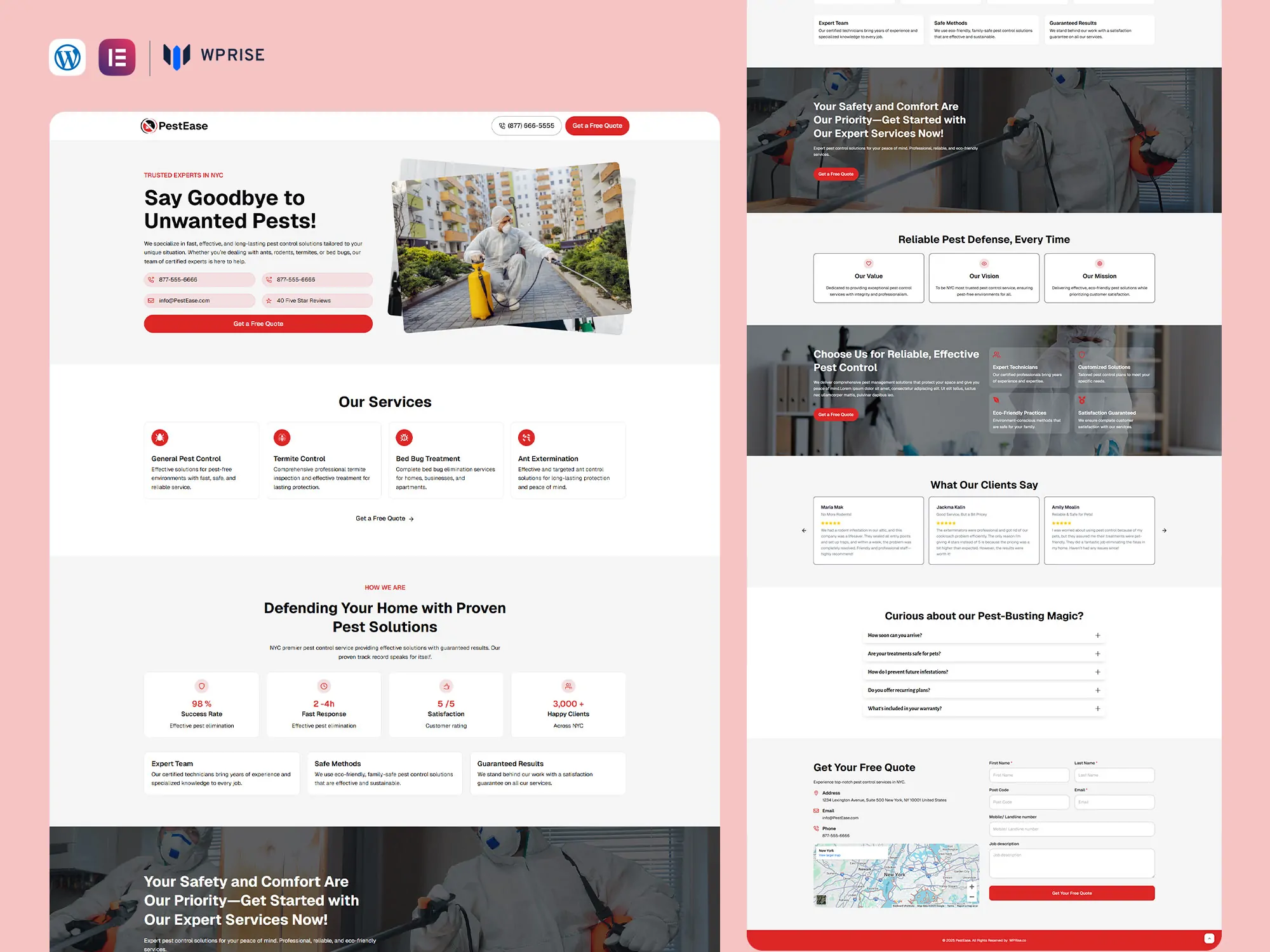Image resolution: width=1270 pixels, height=952 pixels.
Task: Click the Elementor logo icon
Action: click(117, 57)
